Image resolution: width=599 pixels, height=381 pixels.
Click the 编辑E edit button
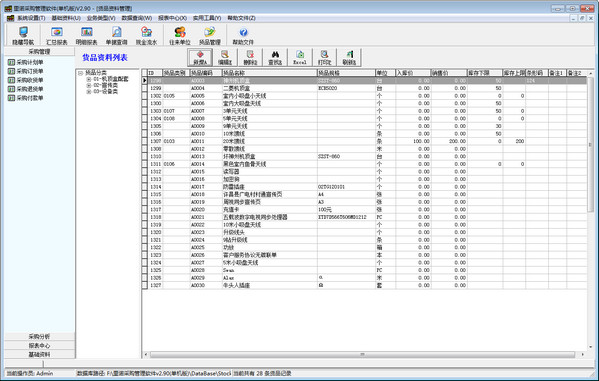coord(225,57)
